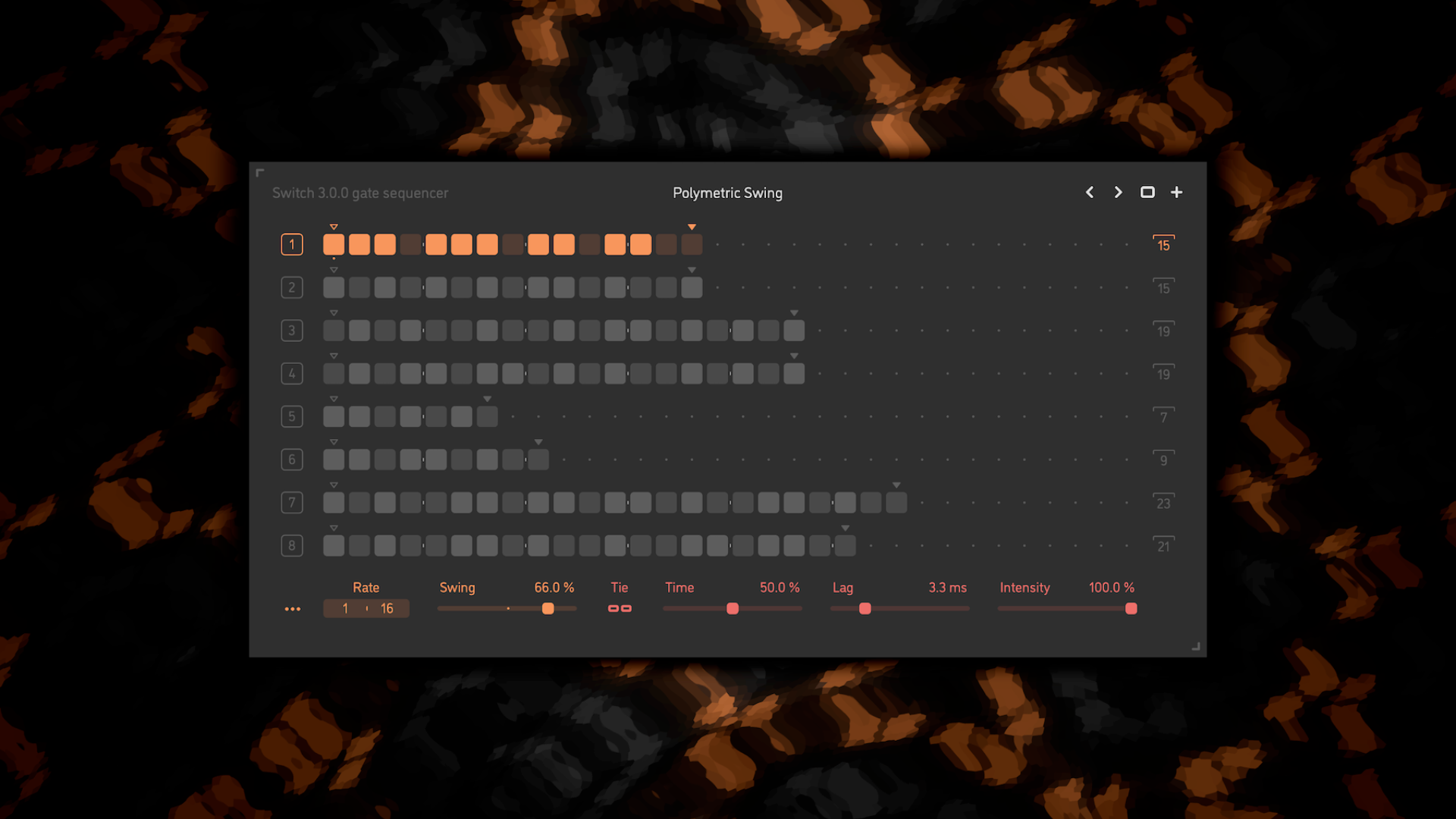This screenshot has height=819, width=1456.
Task: Click the loop end marker triangle on track 7
Action: pyautogui.click(x=896, y=485)
